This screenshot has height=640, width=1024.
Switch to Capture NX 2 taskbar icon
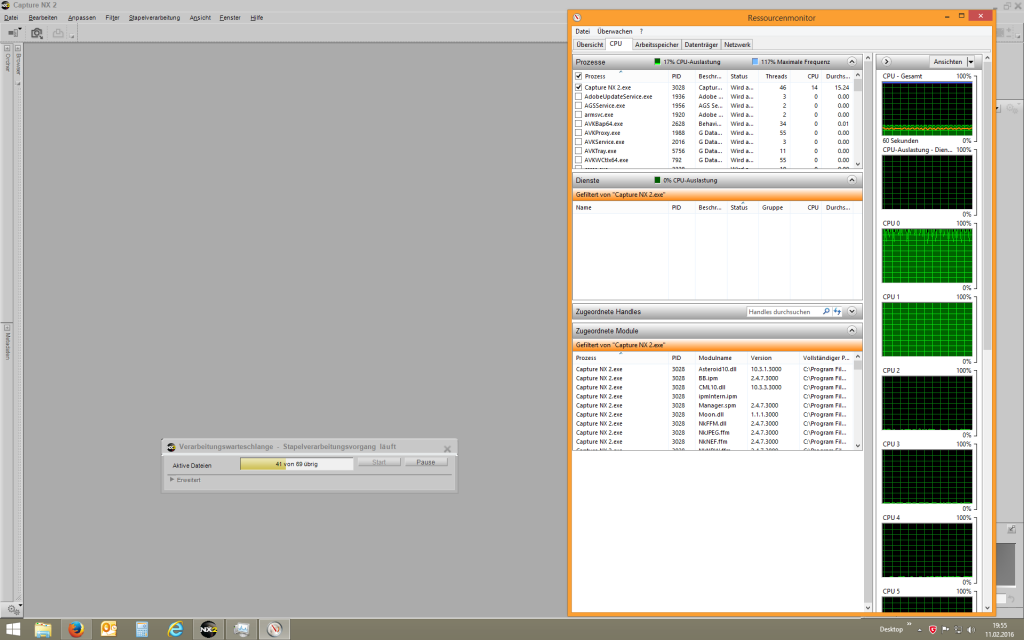tap(208, 630)
